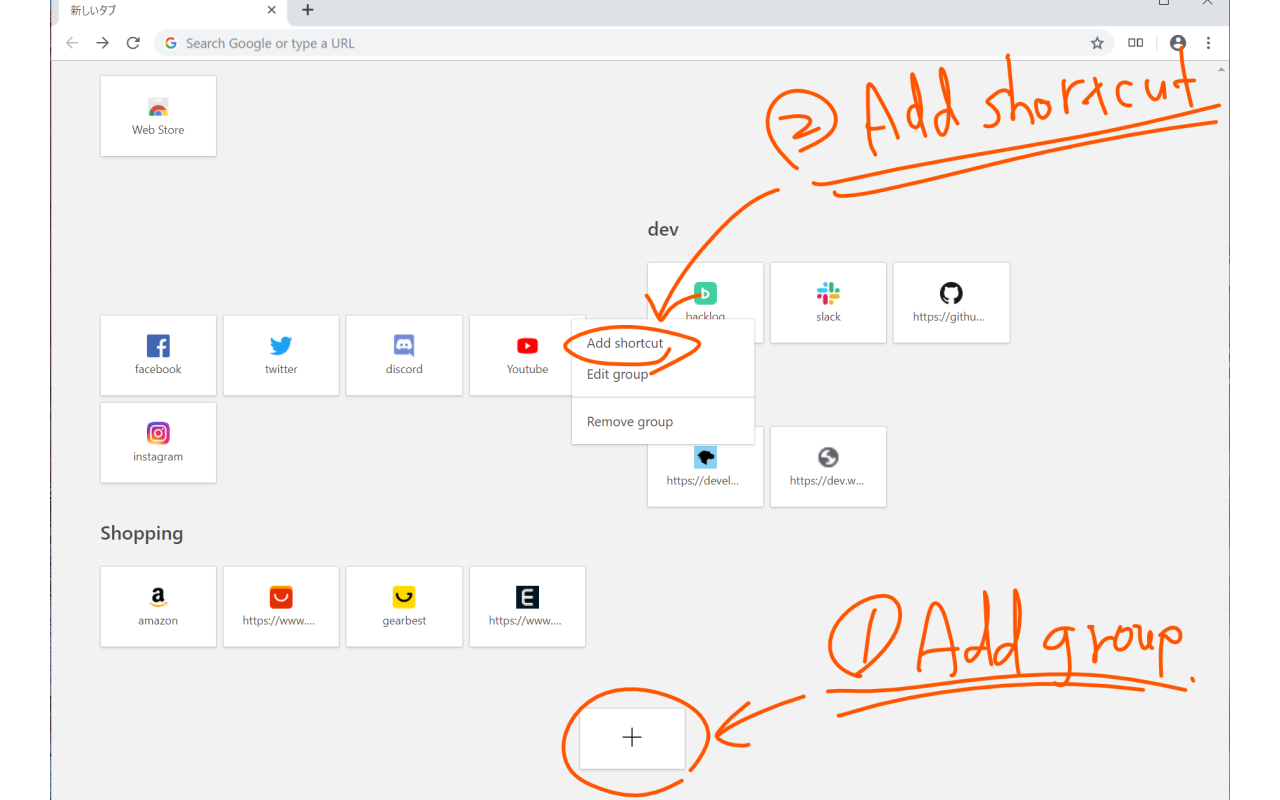Open the amazon shortcut
The width and height of the screenshot is (1280, 800).
(x=158, y=607)
